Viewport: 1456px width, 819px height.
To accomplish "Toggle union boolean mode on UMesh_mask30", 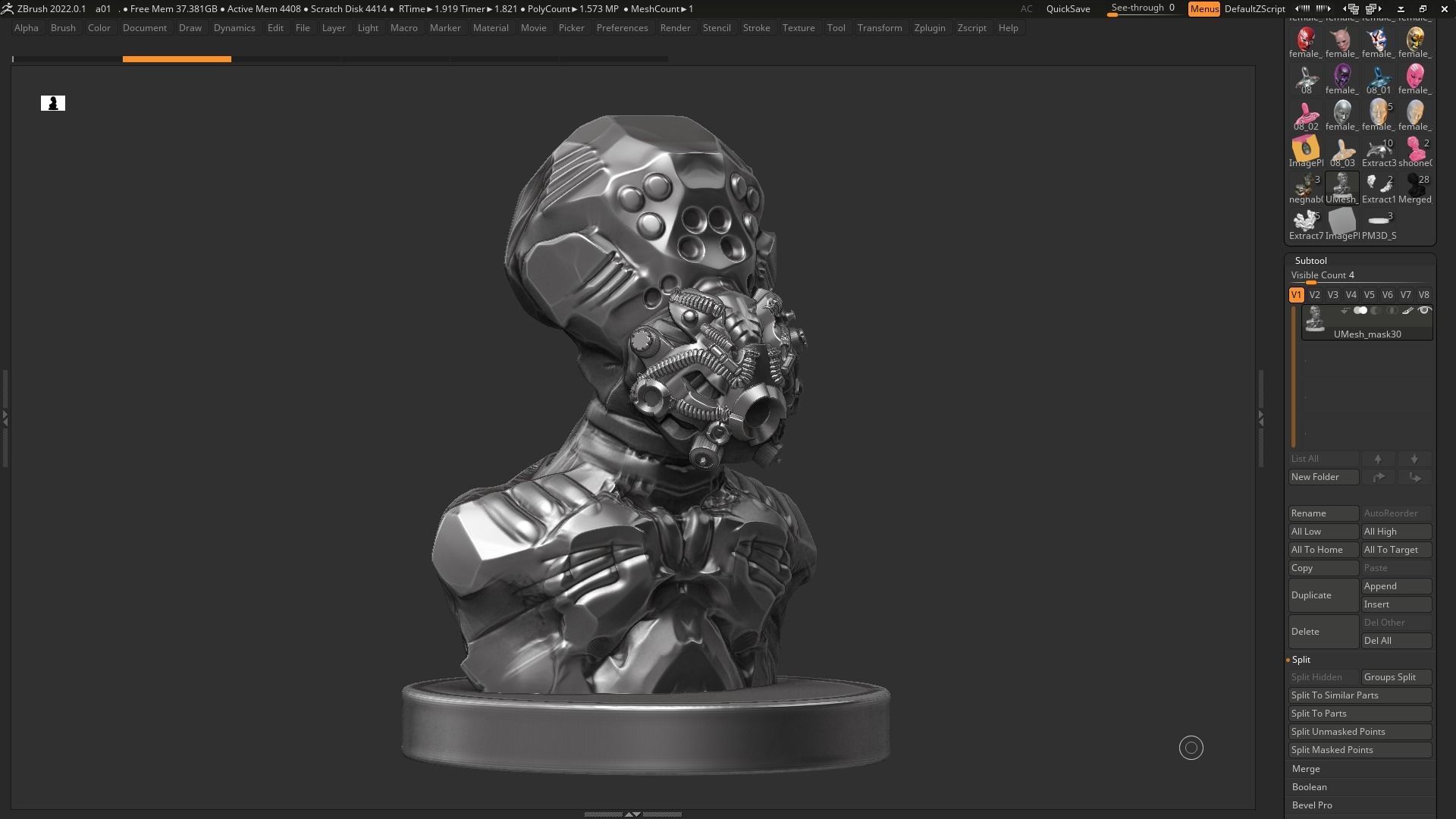I will [1360, 311].
